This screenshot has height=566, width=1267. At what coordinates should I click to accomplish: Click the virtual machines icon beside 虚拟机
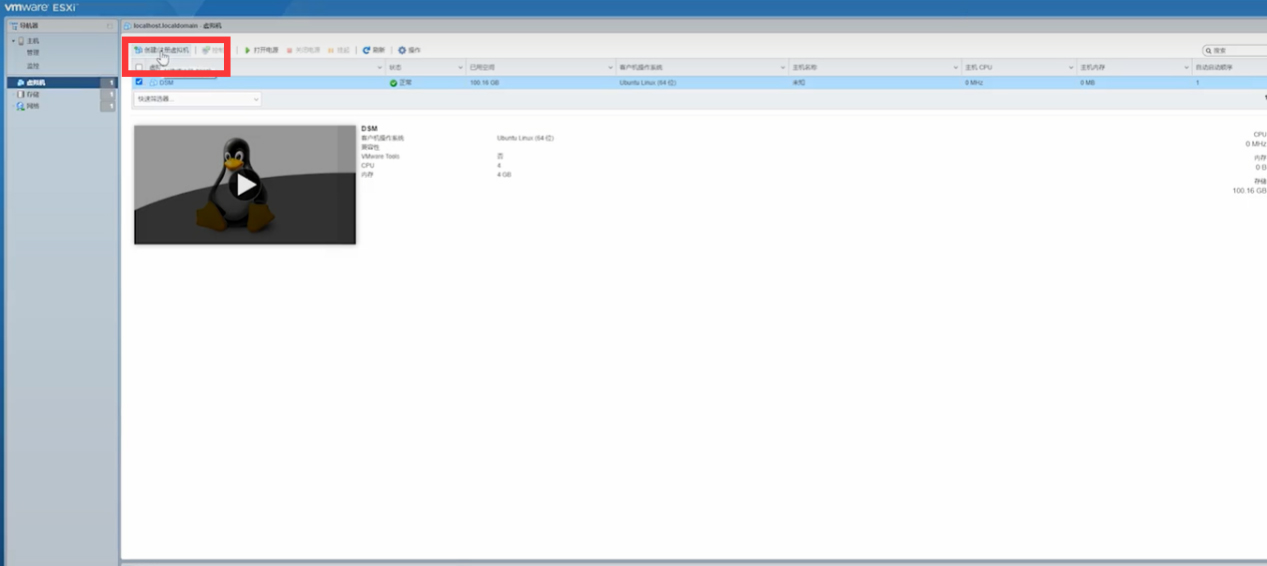tap(21, 83)
